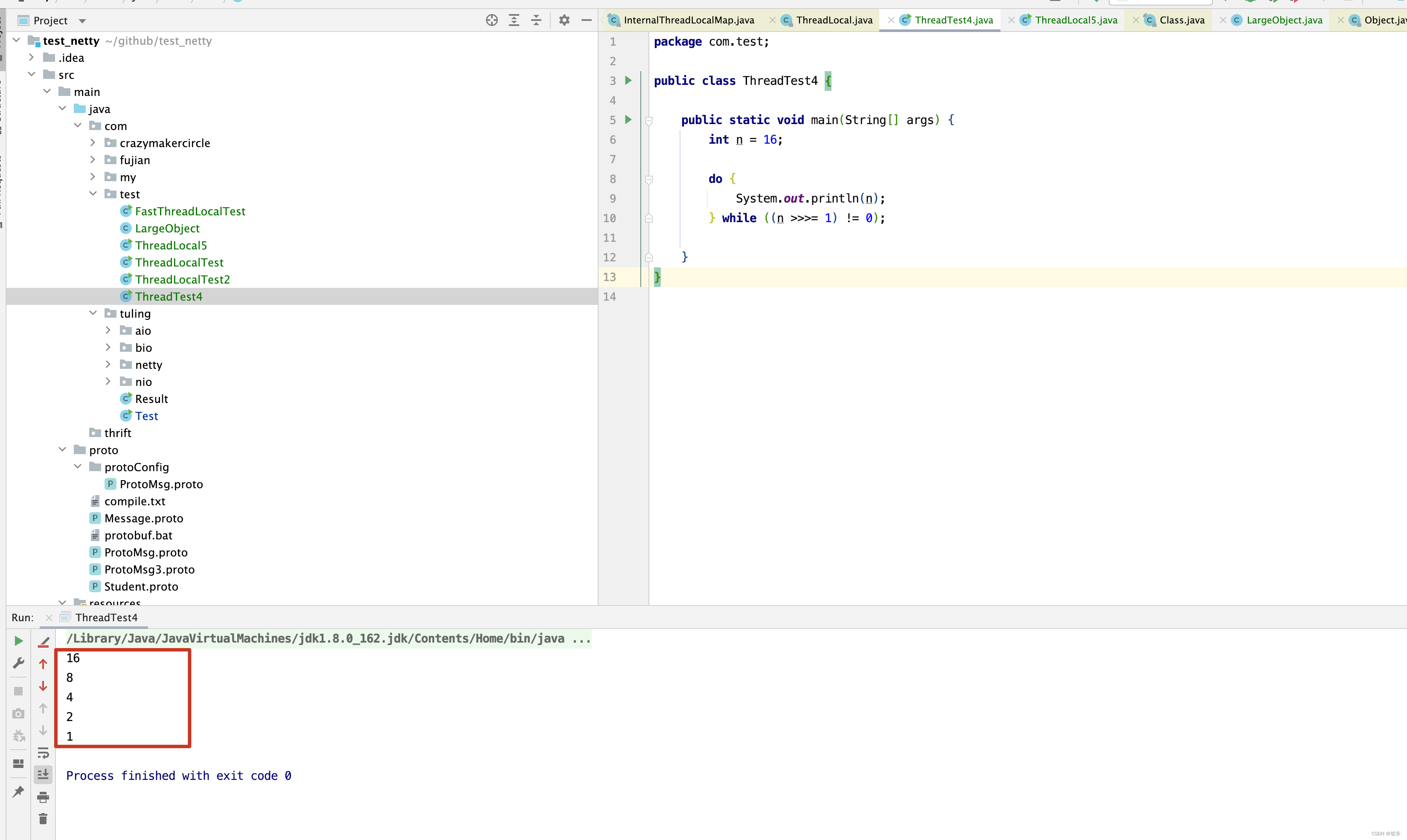Expand the crazymakercircle package
The height and width of the screenshot is (840, 1407).
93,143
